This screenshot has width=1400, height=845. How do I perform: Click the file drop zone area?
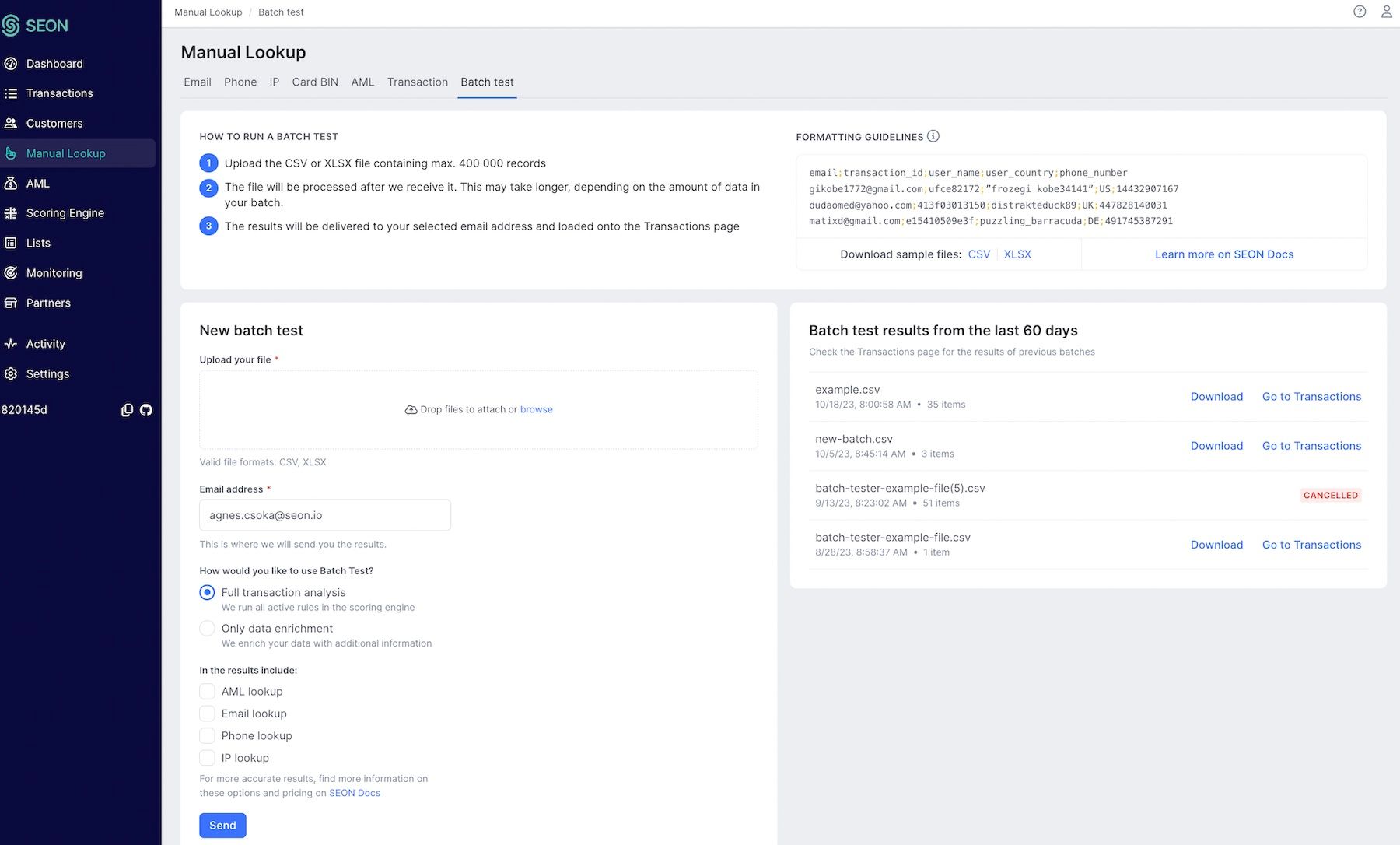click(x=478, y=410)
